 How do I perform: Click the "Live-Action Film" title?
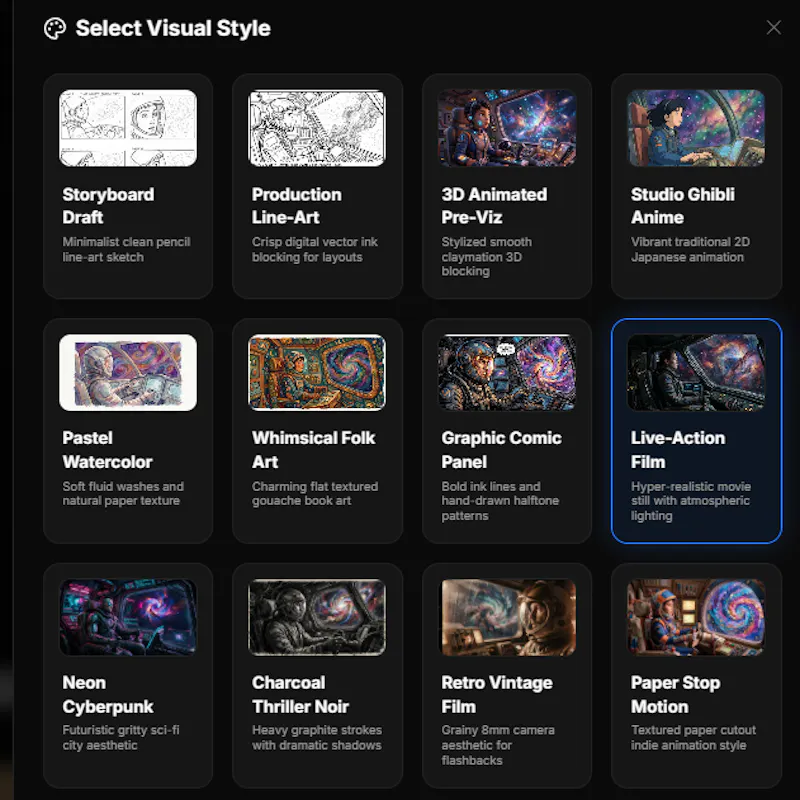[678, 450]
